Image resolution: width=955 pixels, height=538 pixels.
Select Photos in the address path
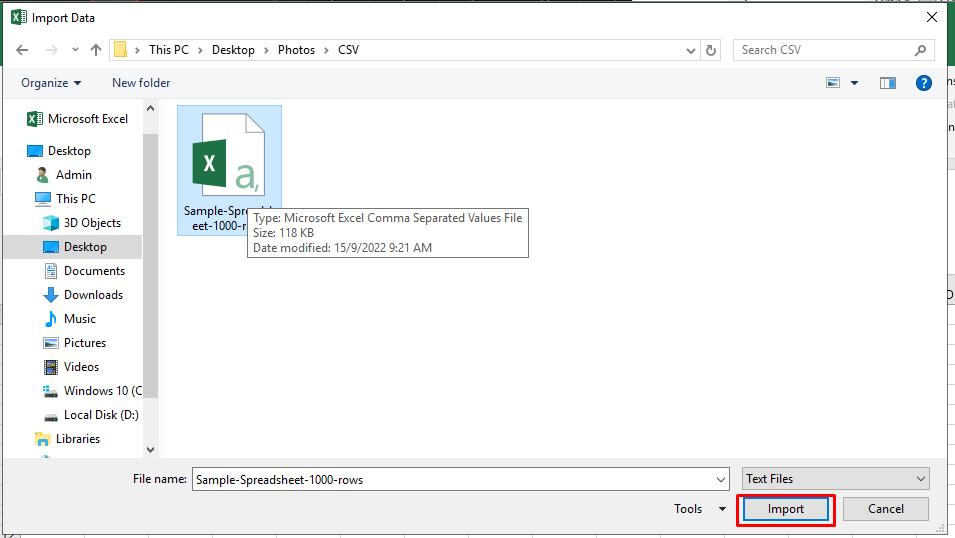[x=296, y=50]
